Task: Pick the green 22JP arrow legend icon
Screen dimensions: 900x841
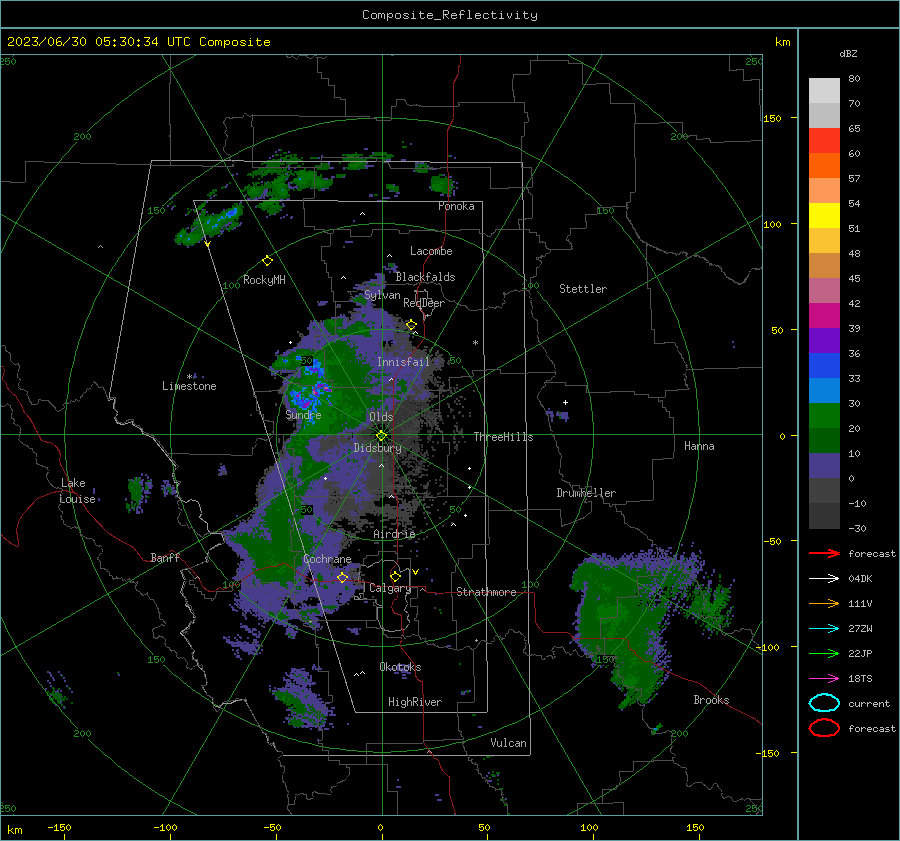Action: pos(824,653)
